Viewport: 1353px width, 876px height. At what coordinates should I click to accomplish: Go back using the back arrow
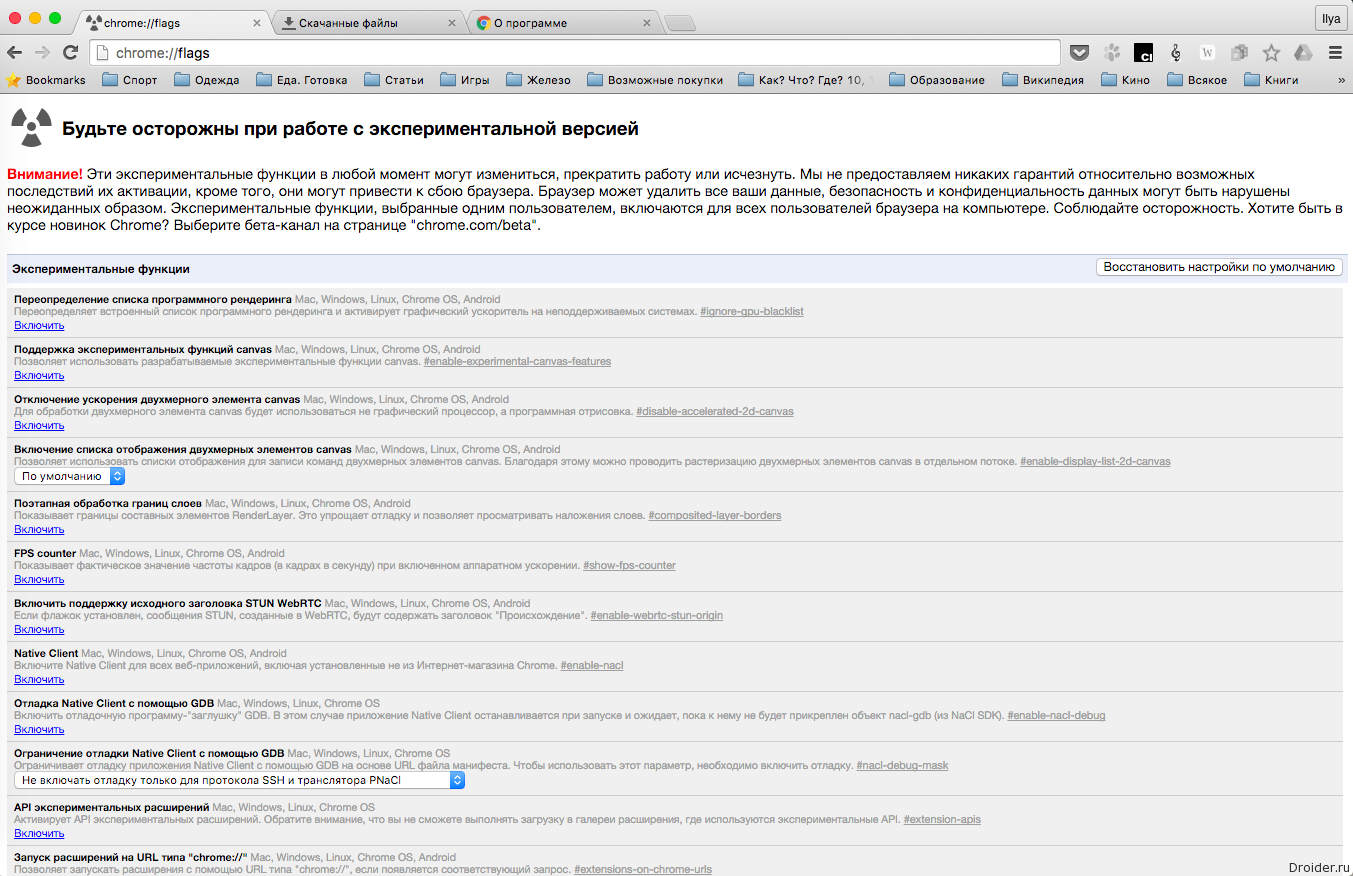coord(15,53)
